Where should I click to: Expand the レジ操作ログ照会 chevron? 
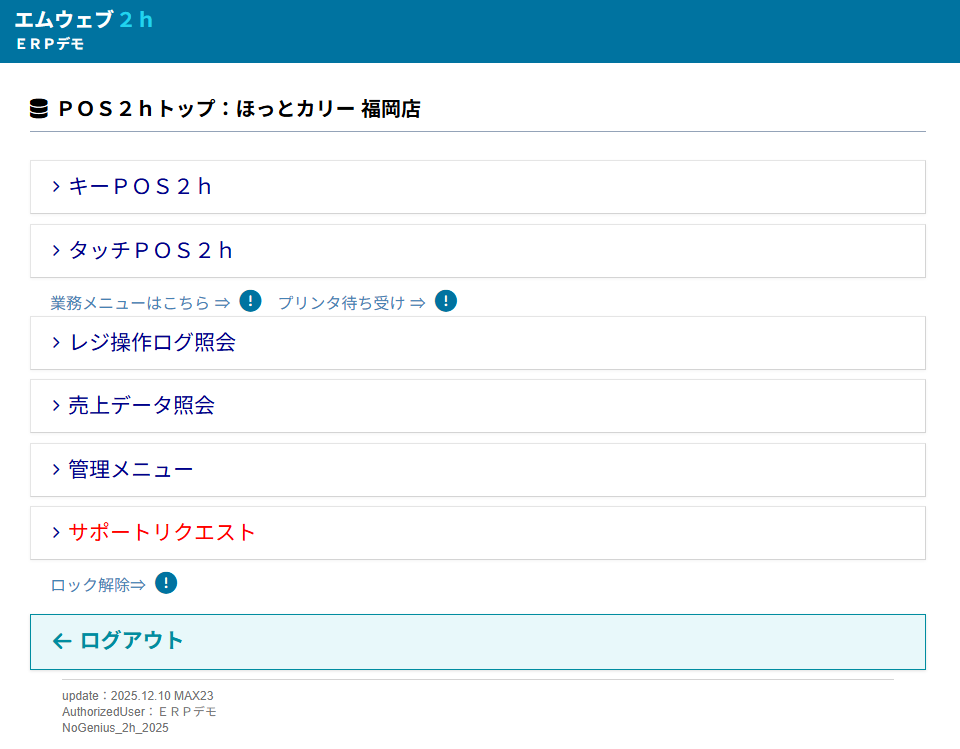pyautogui.click(x=56, y=343)
